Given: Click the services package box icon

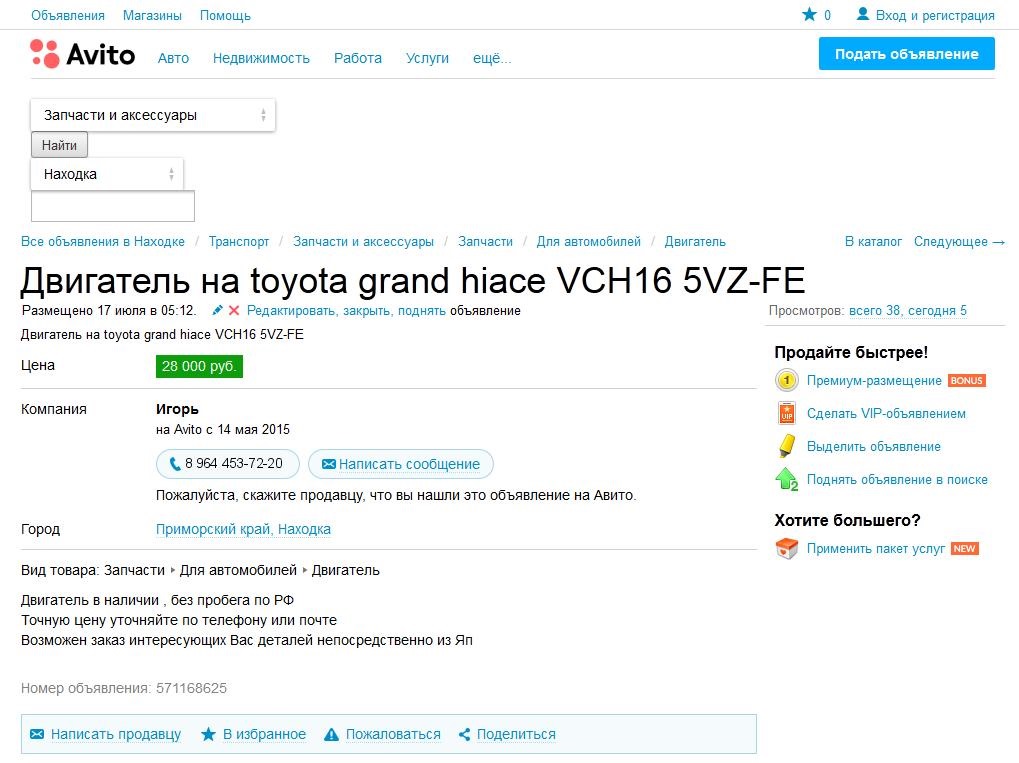Looking at the screenshot, I should [x=786, y=549].
